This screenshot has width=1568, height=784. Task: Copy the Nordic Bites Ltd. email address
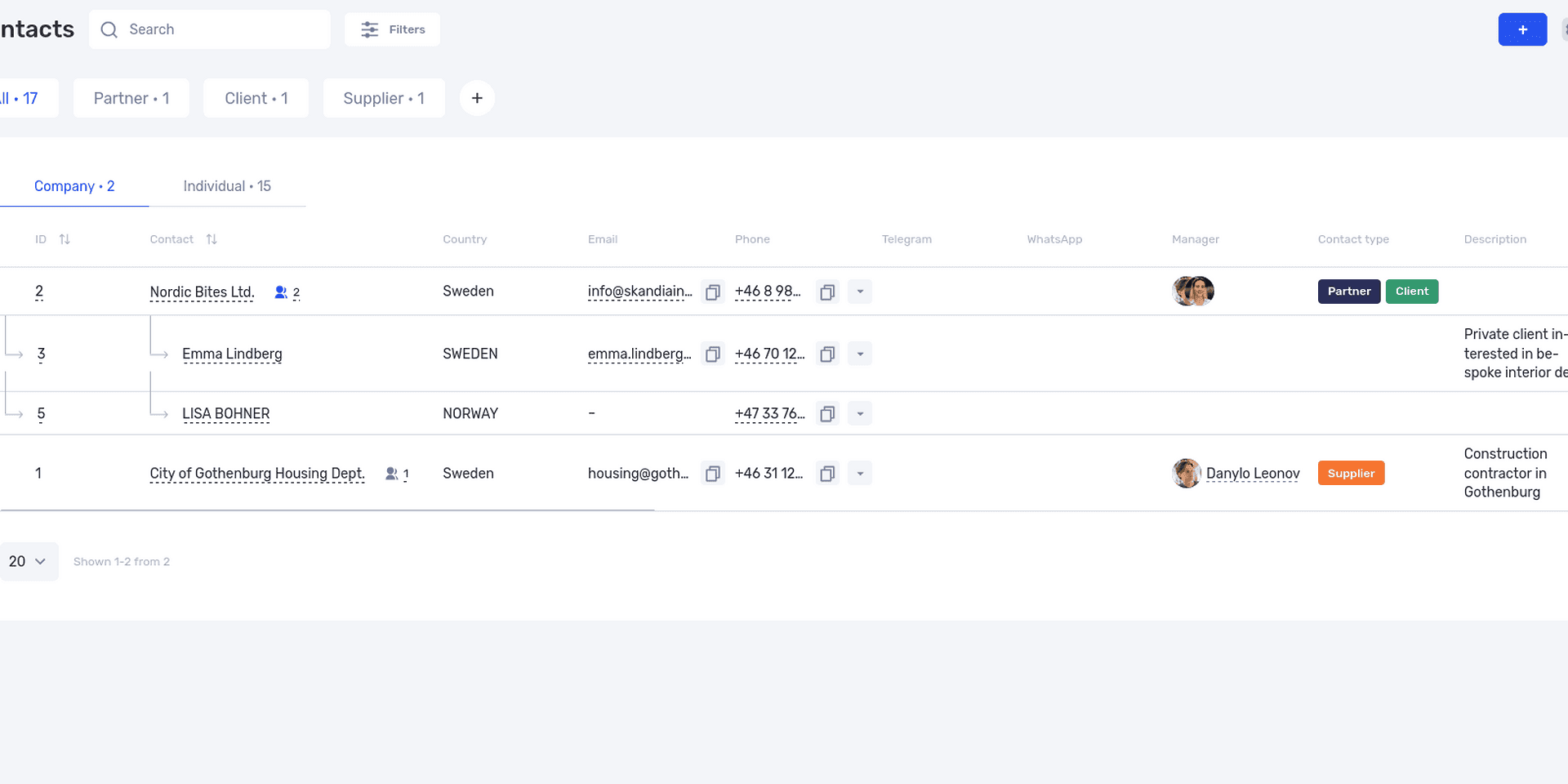[713, 292]
